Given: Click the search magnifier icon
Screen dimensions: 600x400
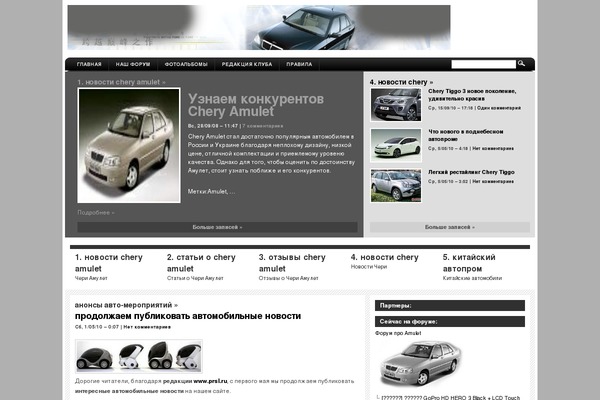Looking at the screenshot, I should 521,64.
